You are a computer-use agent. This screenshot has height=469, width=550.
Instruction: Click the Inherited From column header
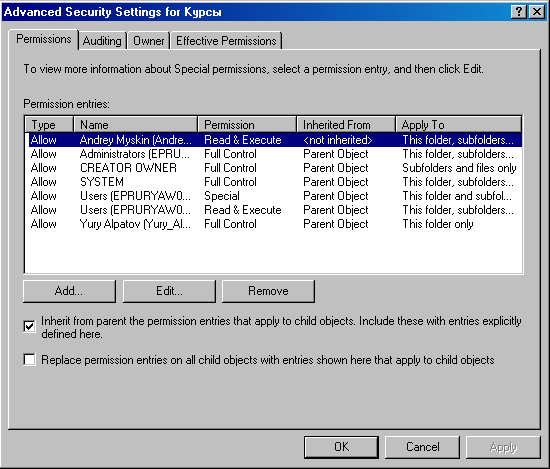coord(346,125)
